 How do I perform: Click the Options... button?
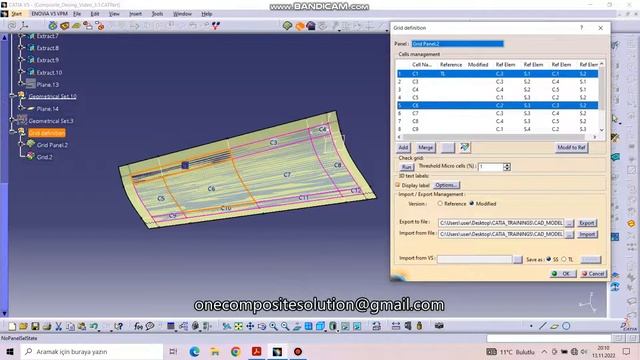(445, 185)
